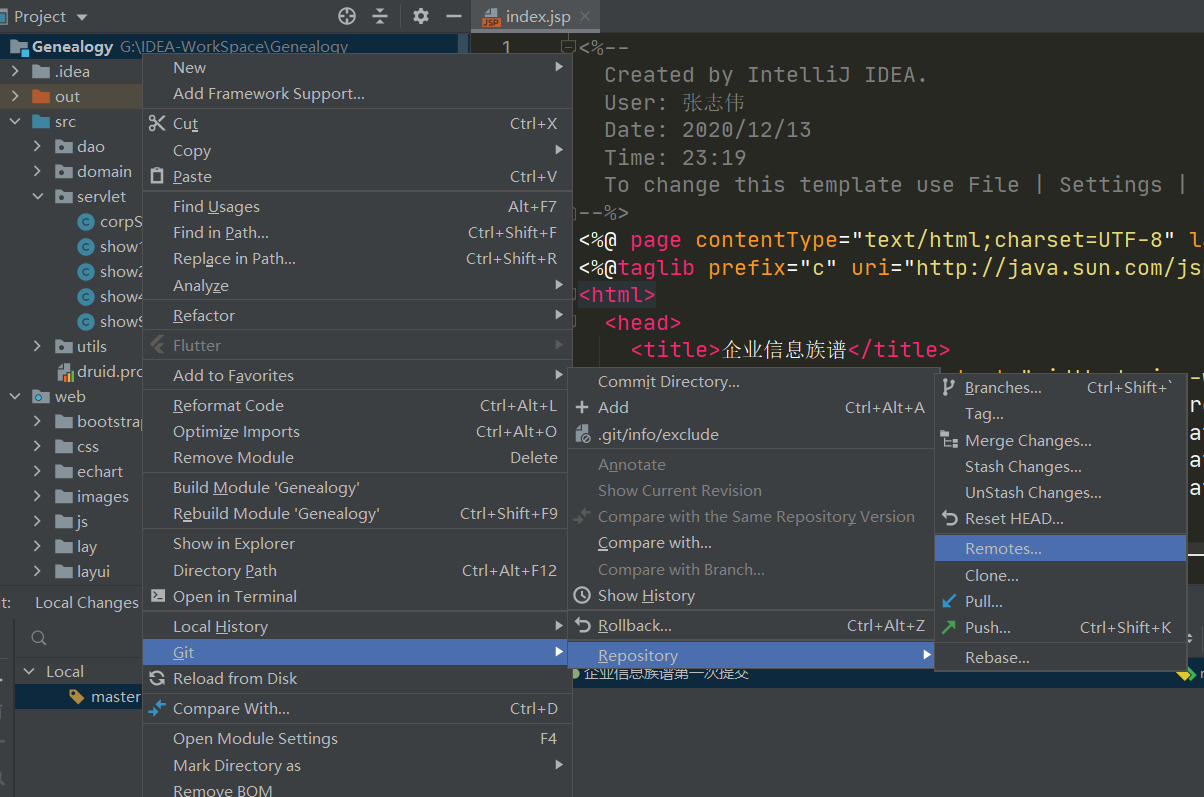Collapse the servlet package
This screenshot has height=797, width=1204.
click(37, 196)
